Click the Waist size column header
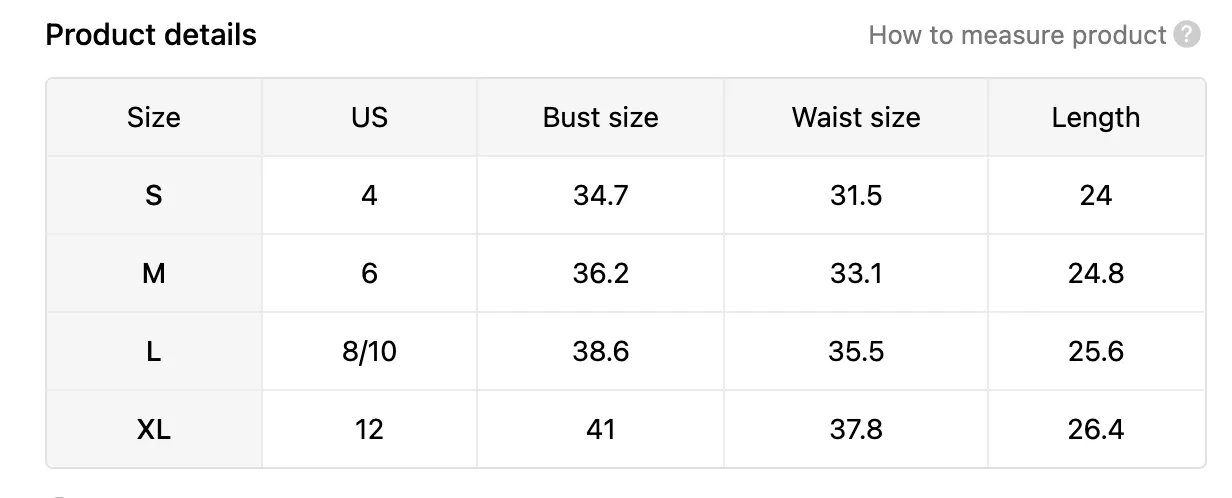 pos(856,117)
